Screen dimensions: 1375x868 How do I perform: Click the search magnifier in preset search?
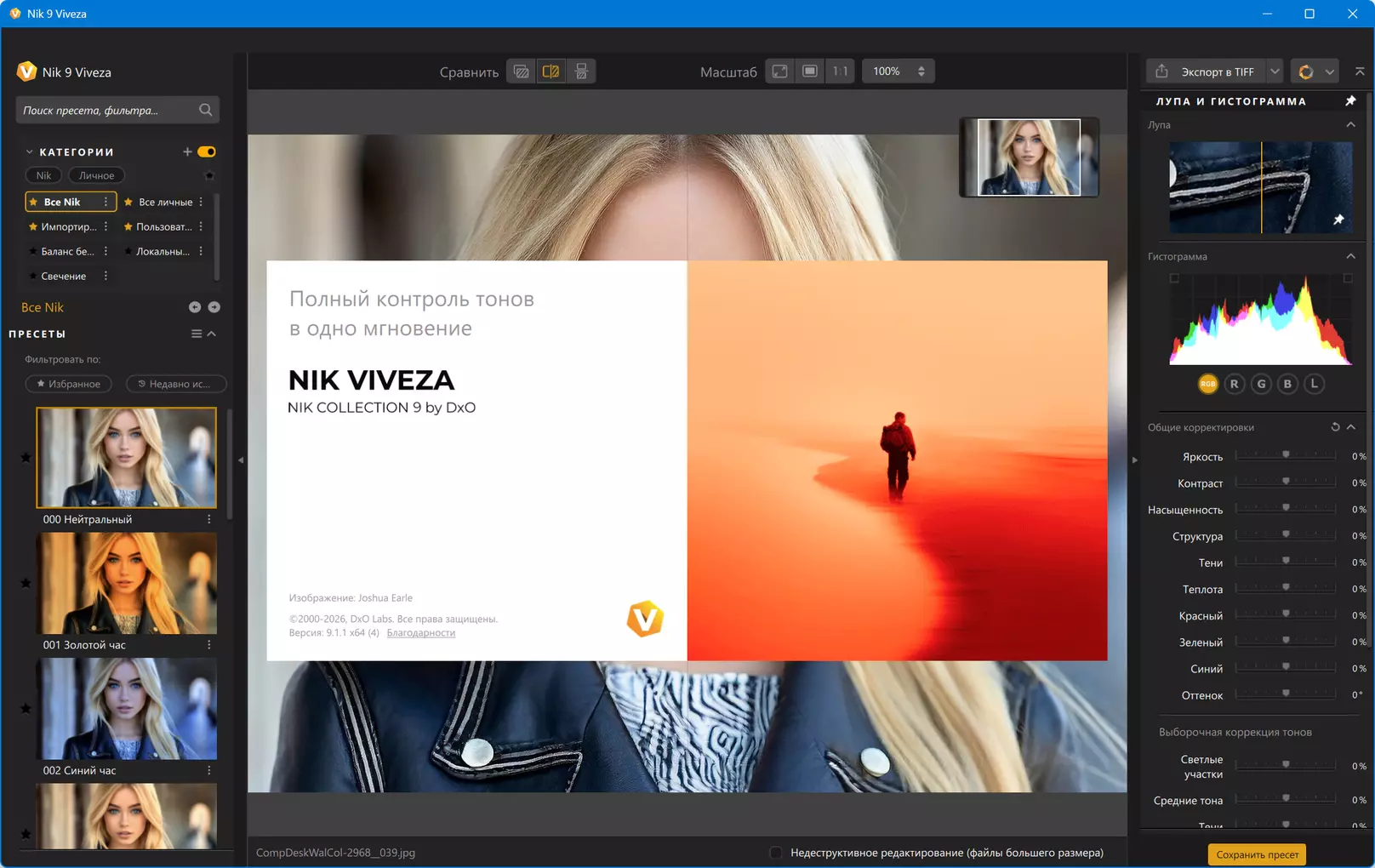[205, 110]
